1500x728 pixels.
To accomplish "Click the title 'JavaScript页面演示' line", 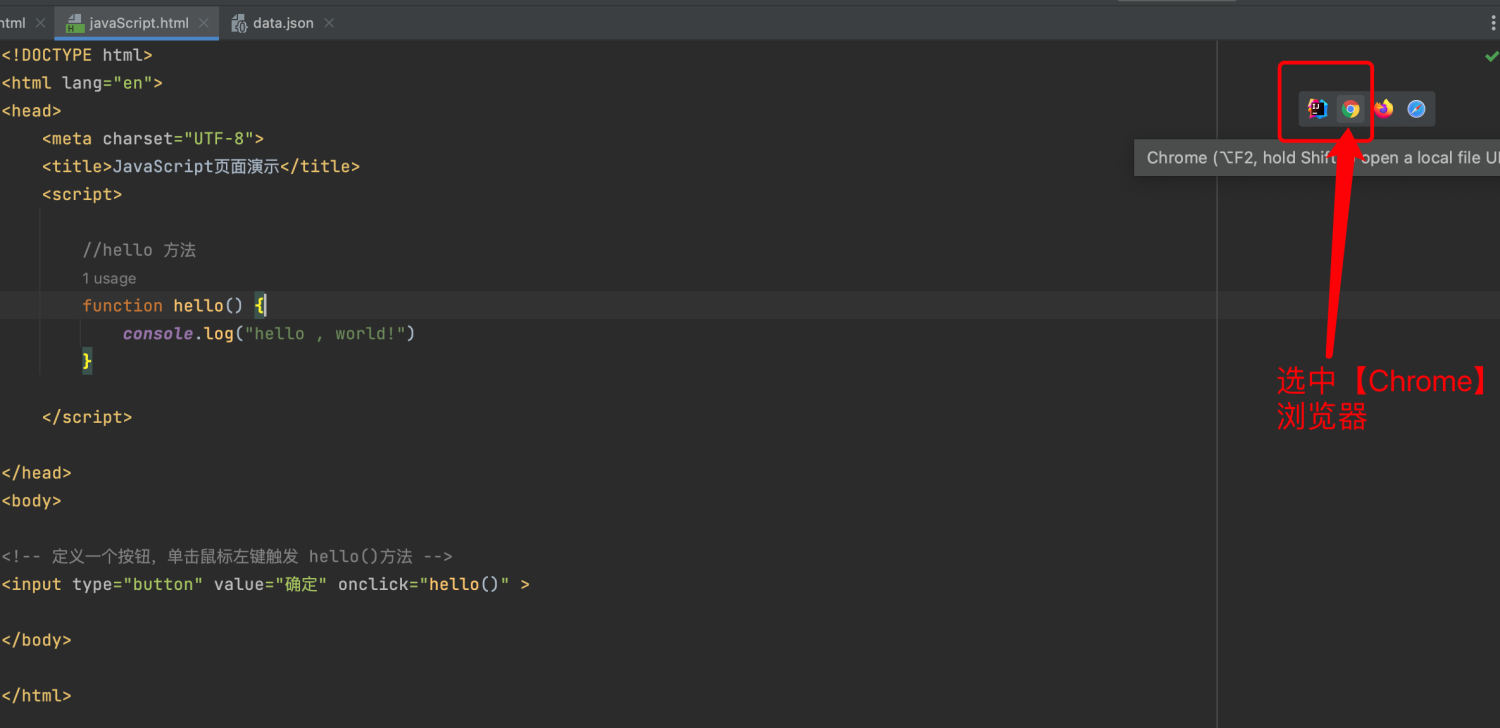I will (x=201, y=166).
